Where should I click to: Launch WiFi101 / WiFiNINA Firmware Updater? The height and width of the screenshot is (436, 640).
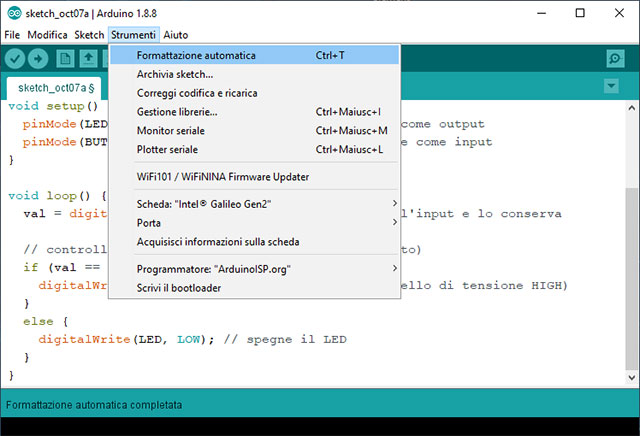point(254,177)
